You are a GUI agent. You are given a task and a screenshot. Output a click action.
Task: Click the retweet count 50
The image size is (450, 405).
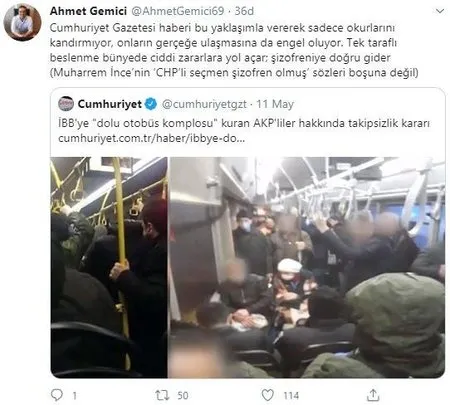point(183,395)
